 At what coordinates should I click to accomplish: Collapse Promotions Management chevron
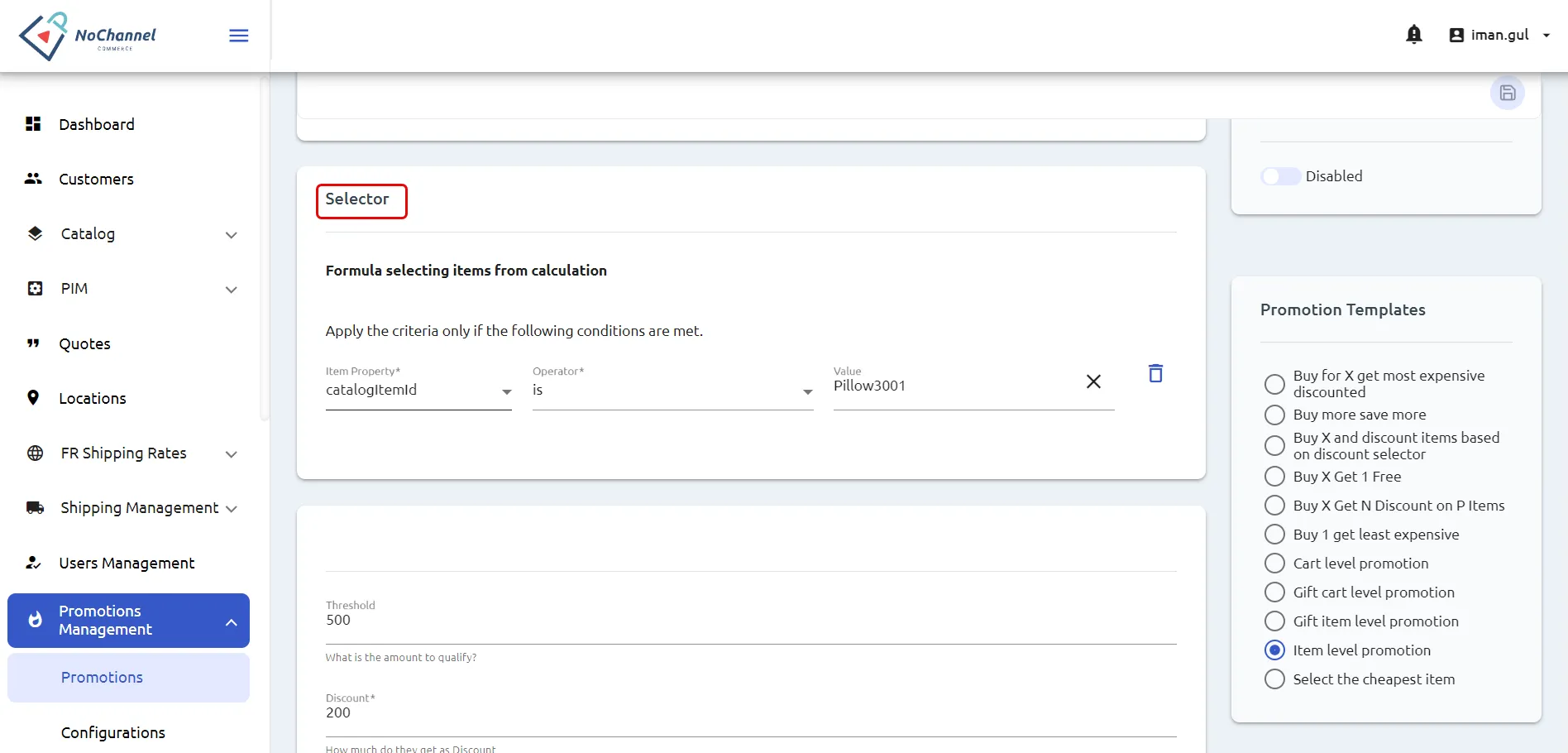232,622
